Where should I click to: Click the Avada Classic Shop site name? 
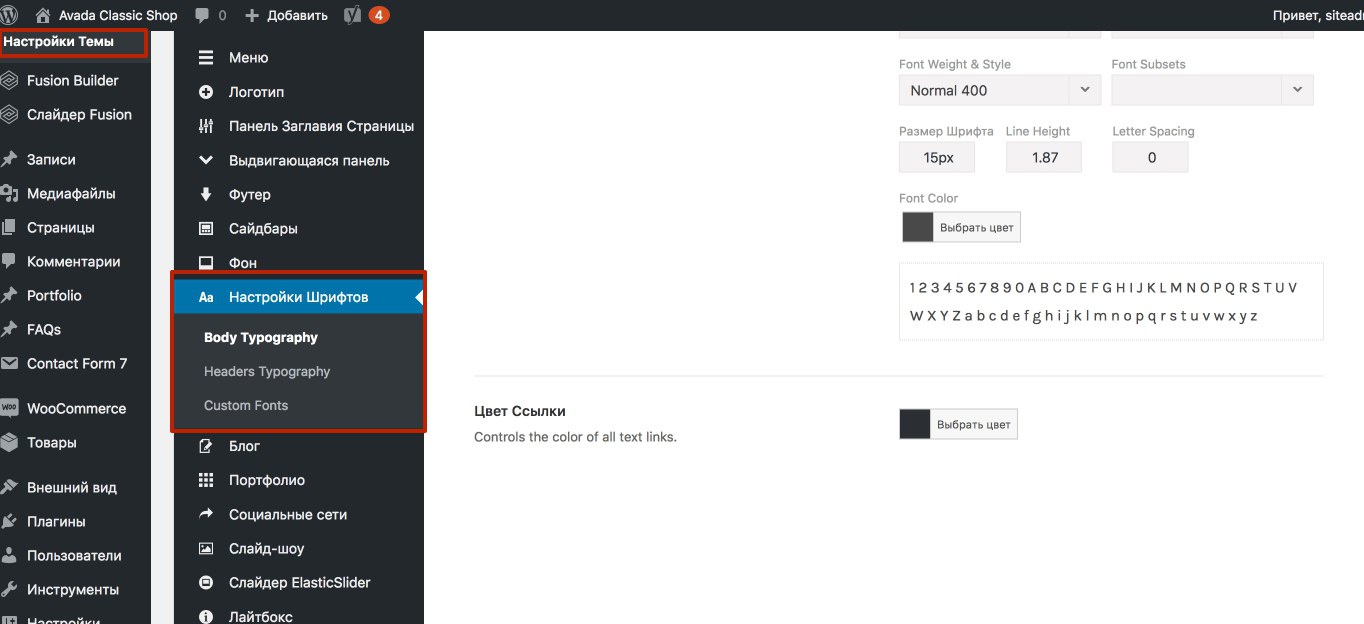tap(118, 16)
